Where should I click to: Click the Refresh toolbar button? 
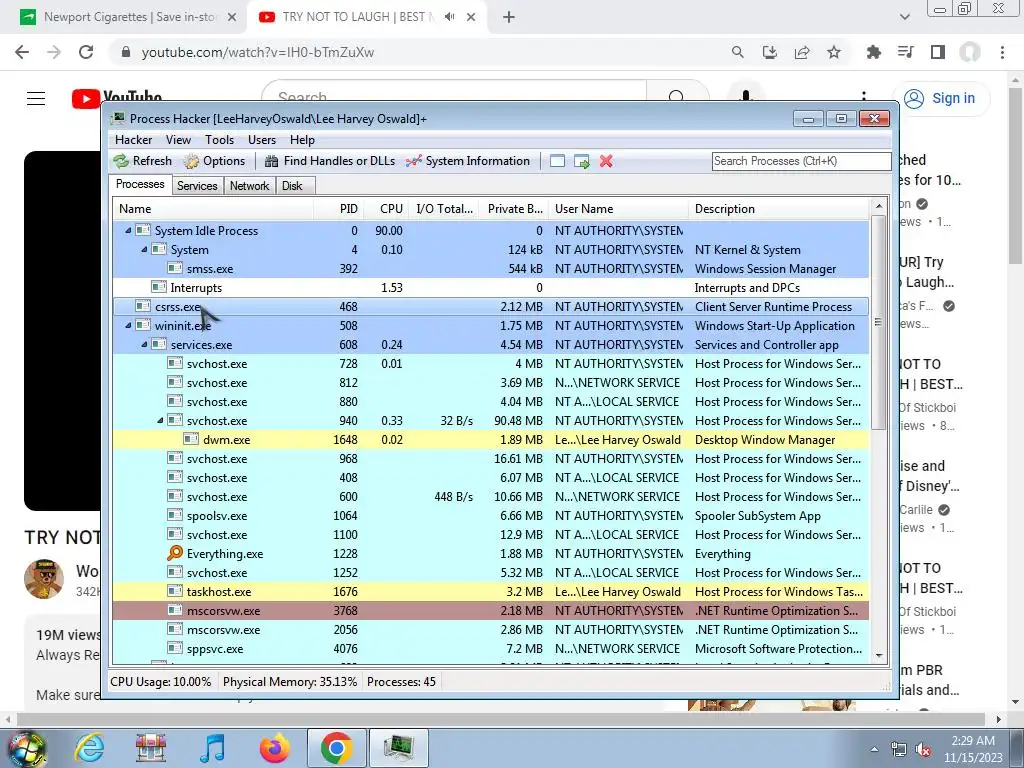(142, 161)
